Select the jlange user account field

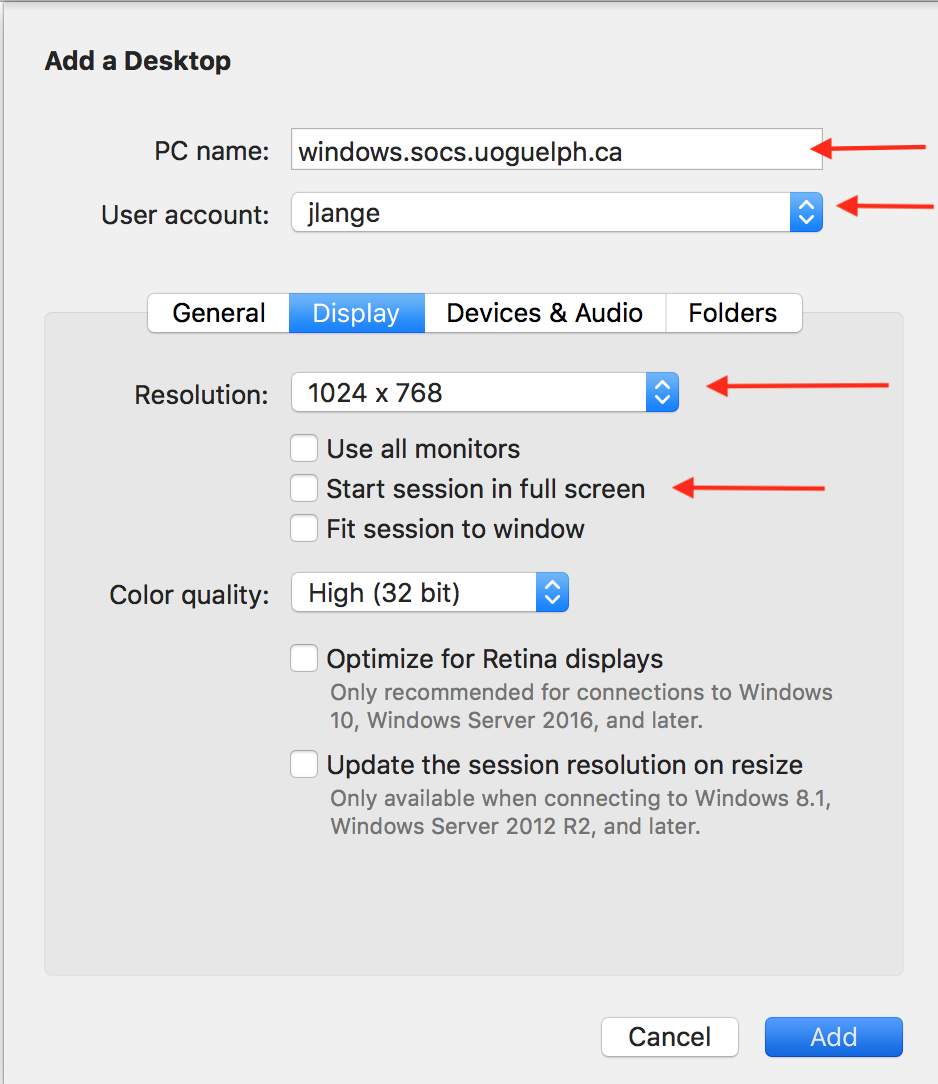pyautogui.click(x=540, y=212)
